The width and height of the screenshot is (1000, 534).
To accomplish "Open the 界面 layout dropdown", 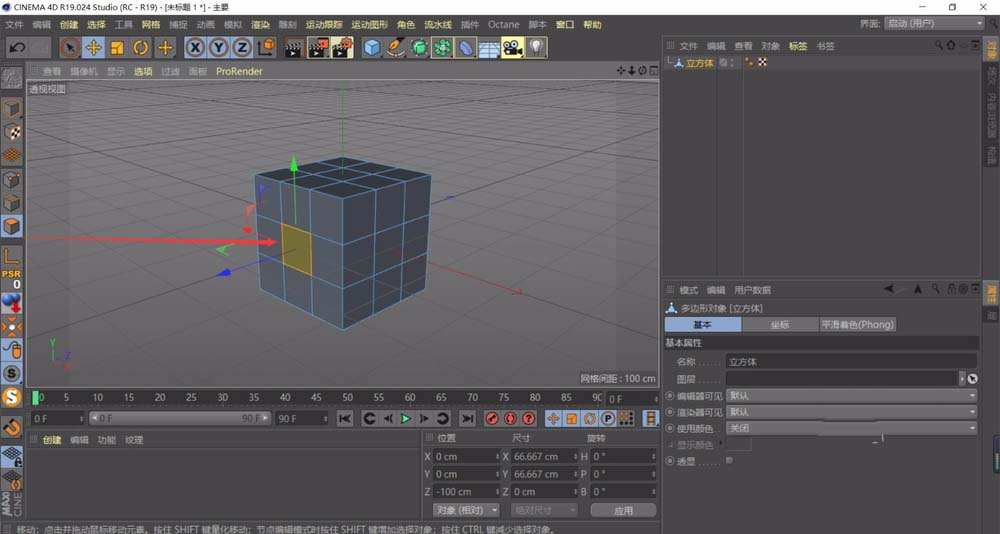I will pyautogui.click(x=934, y=23).
